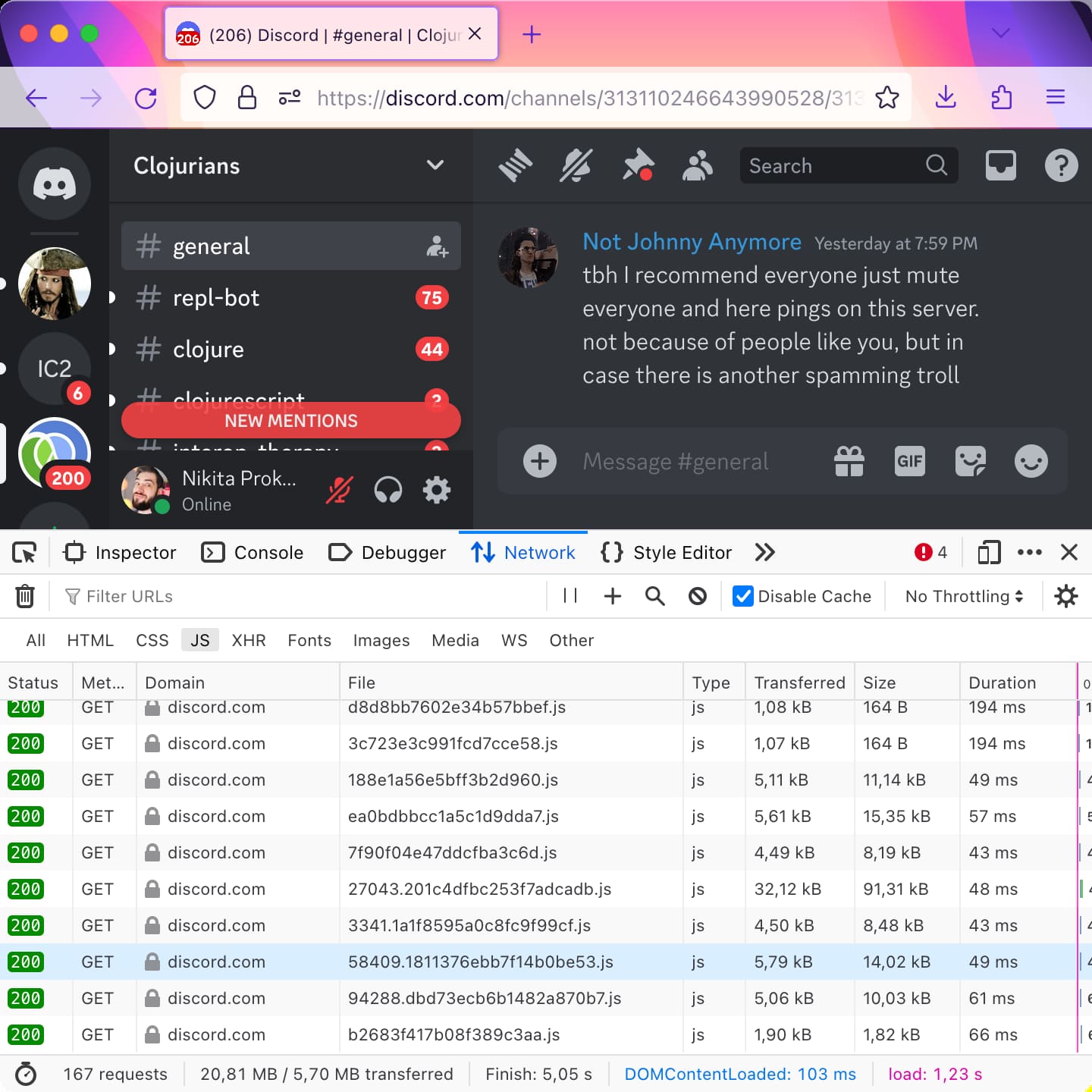Click the Message #general input field
This screenshot has height=1092, width=1092.
pos(676,461)
